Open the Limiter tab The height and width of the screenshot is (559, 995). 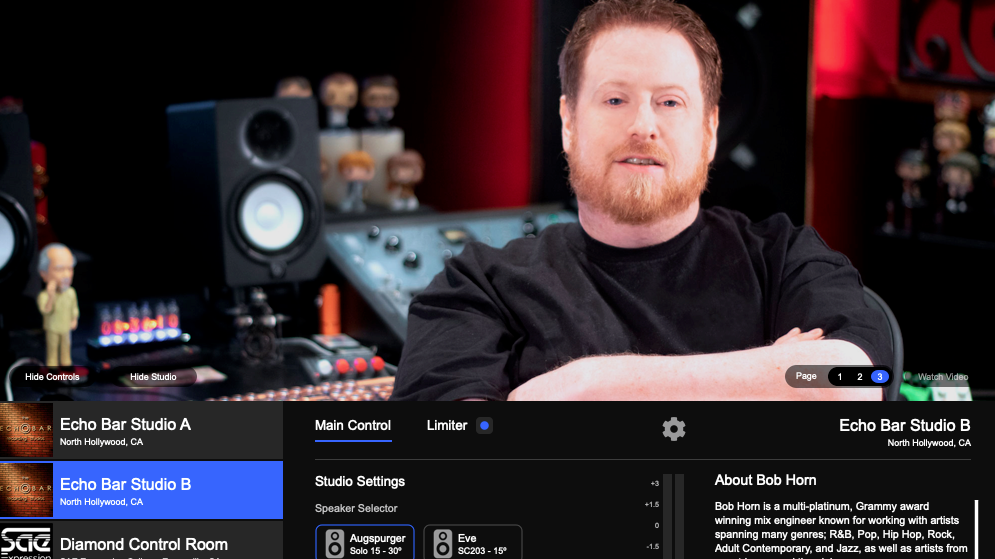click(x=446, y=426)
